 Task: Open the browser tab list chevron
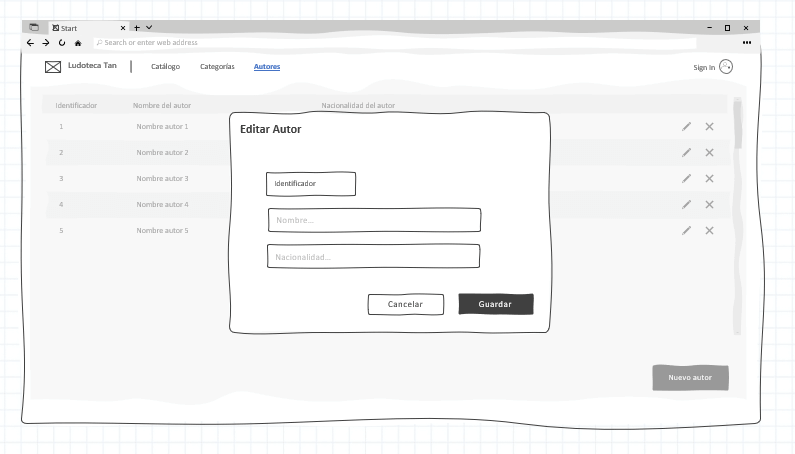point(150,27)
